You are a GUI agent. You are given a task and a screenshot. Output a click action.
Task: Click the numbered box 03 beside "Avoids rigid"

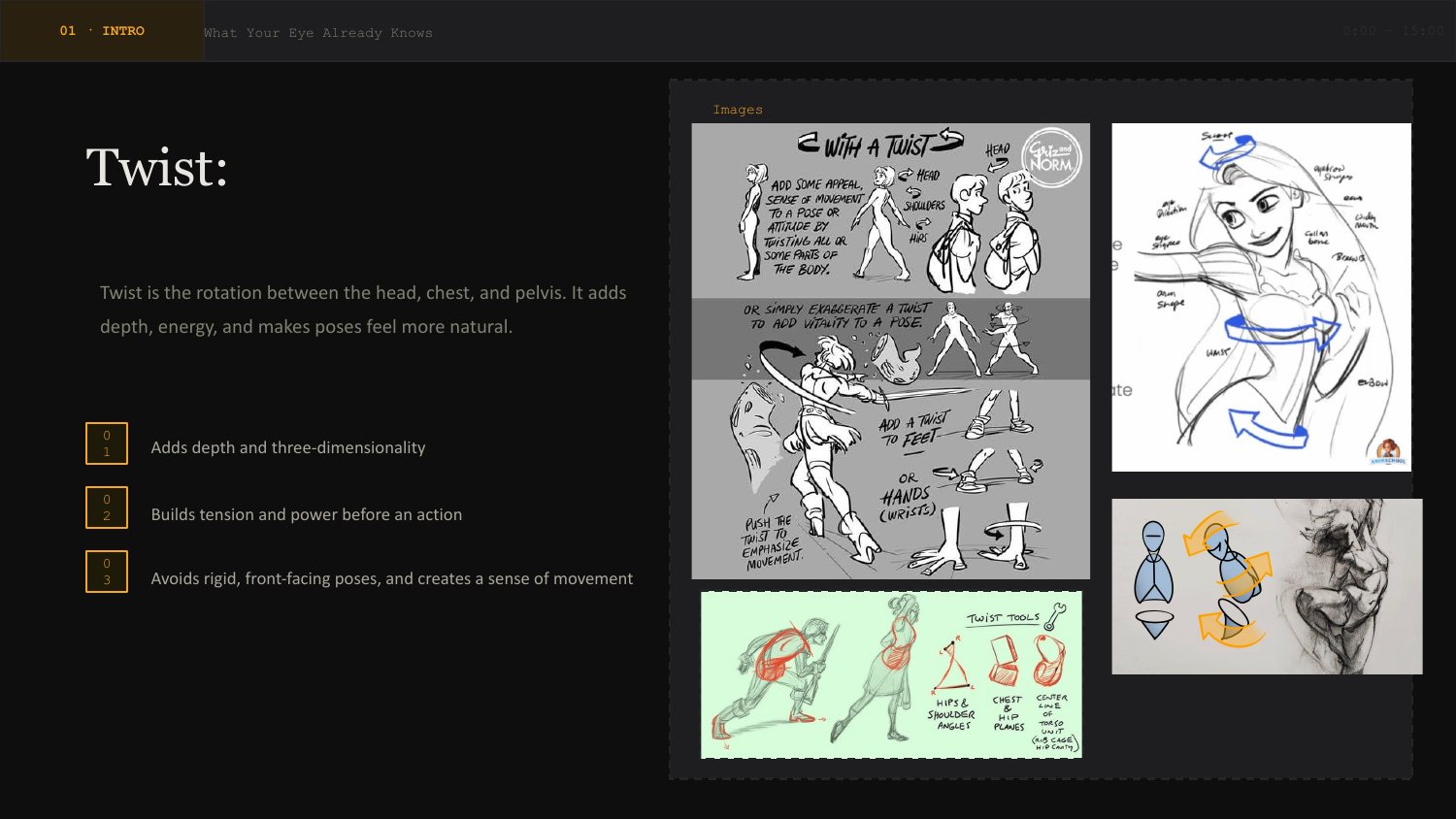coord(107,572)
